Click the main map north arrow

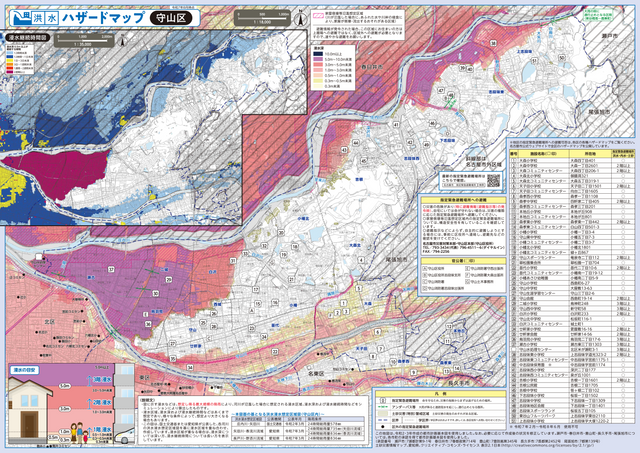pos(301,18)
